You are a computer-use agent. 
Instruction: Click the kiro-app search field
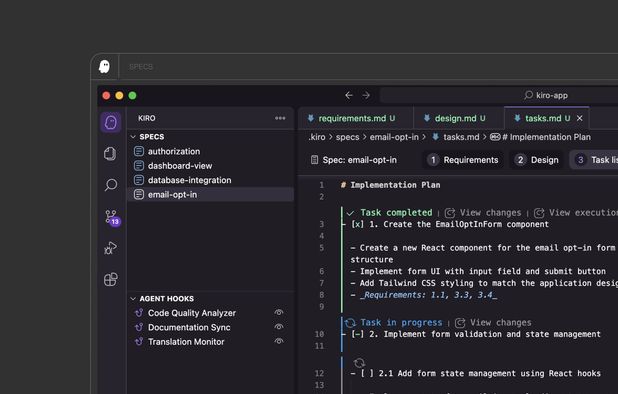click(499, 95)
